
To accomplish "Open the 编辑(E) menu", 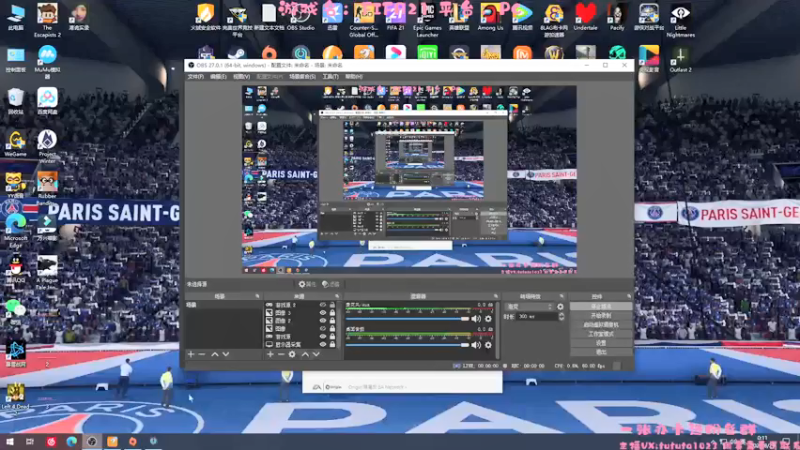I will pyautogui.click(x=218, y=77).
